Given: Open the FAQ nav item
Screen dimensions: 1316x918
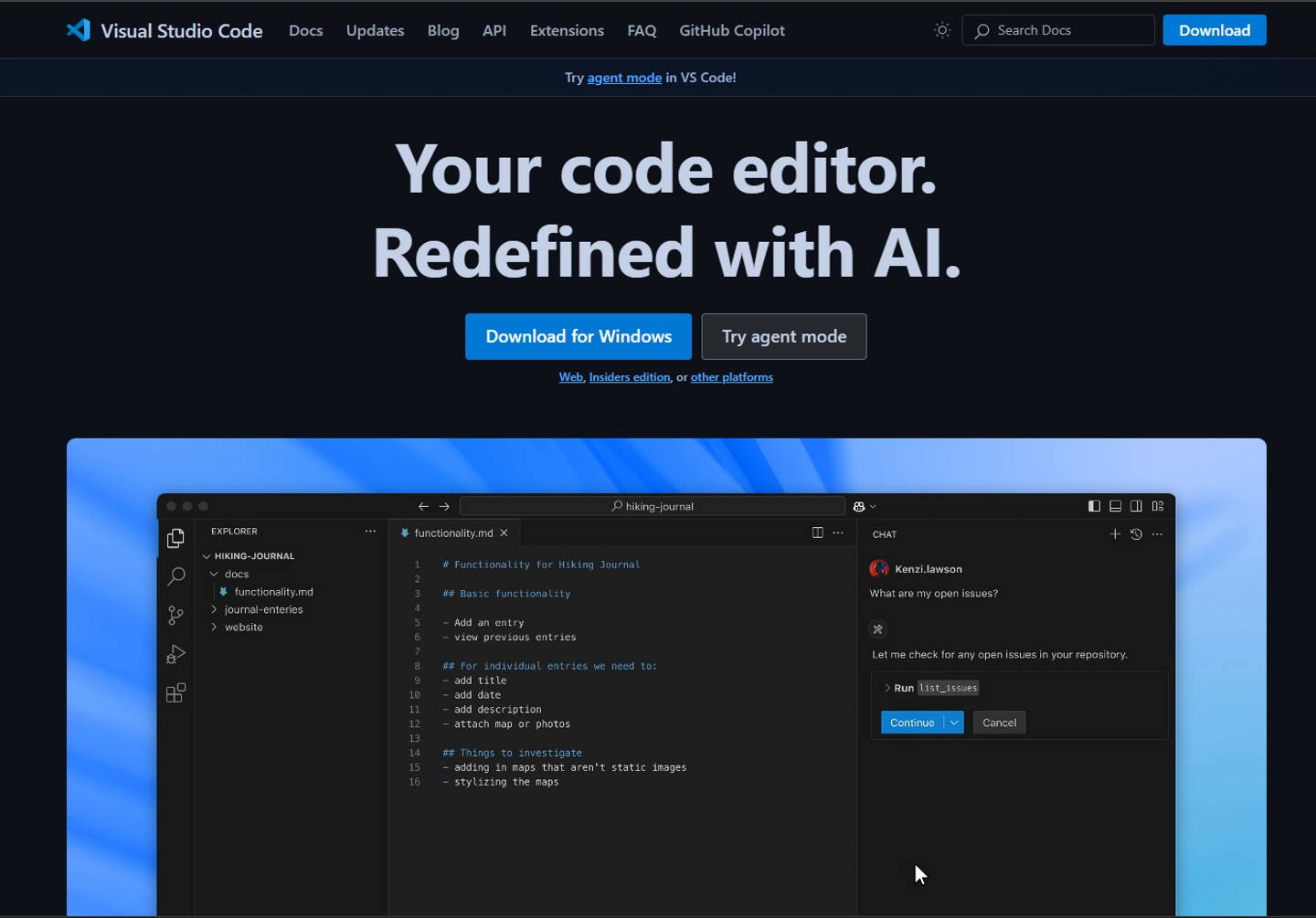Looking at the screenshot, I should point(642,30).
